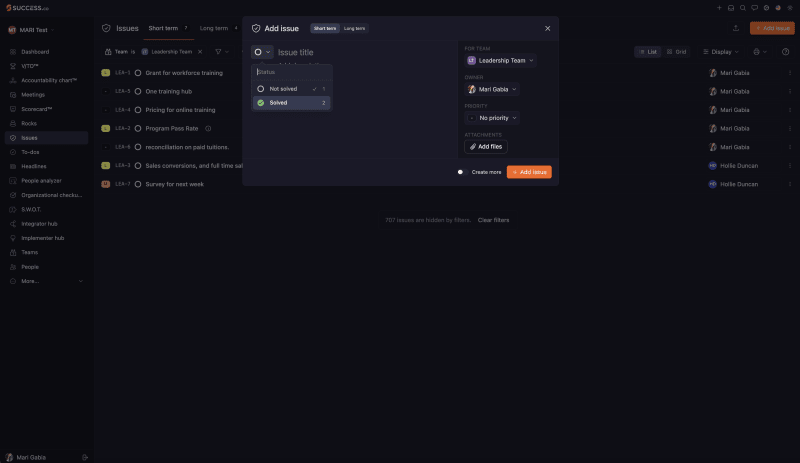Mark Program Pass Rate as solved

click(138, 129)
